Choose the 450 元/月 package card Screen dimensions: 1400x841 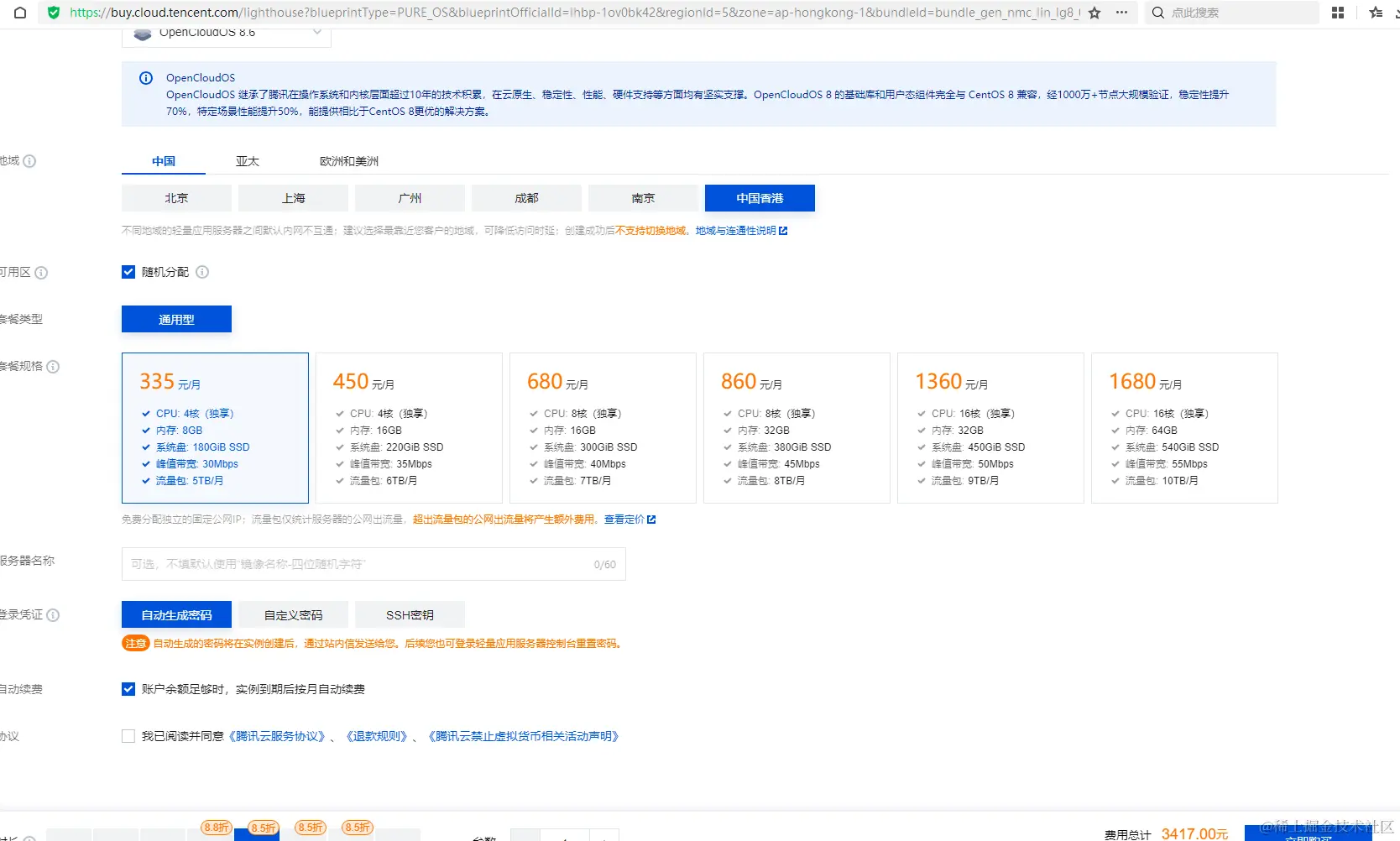409,428
